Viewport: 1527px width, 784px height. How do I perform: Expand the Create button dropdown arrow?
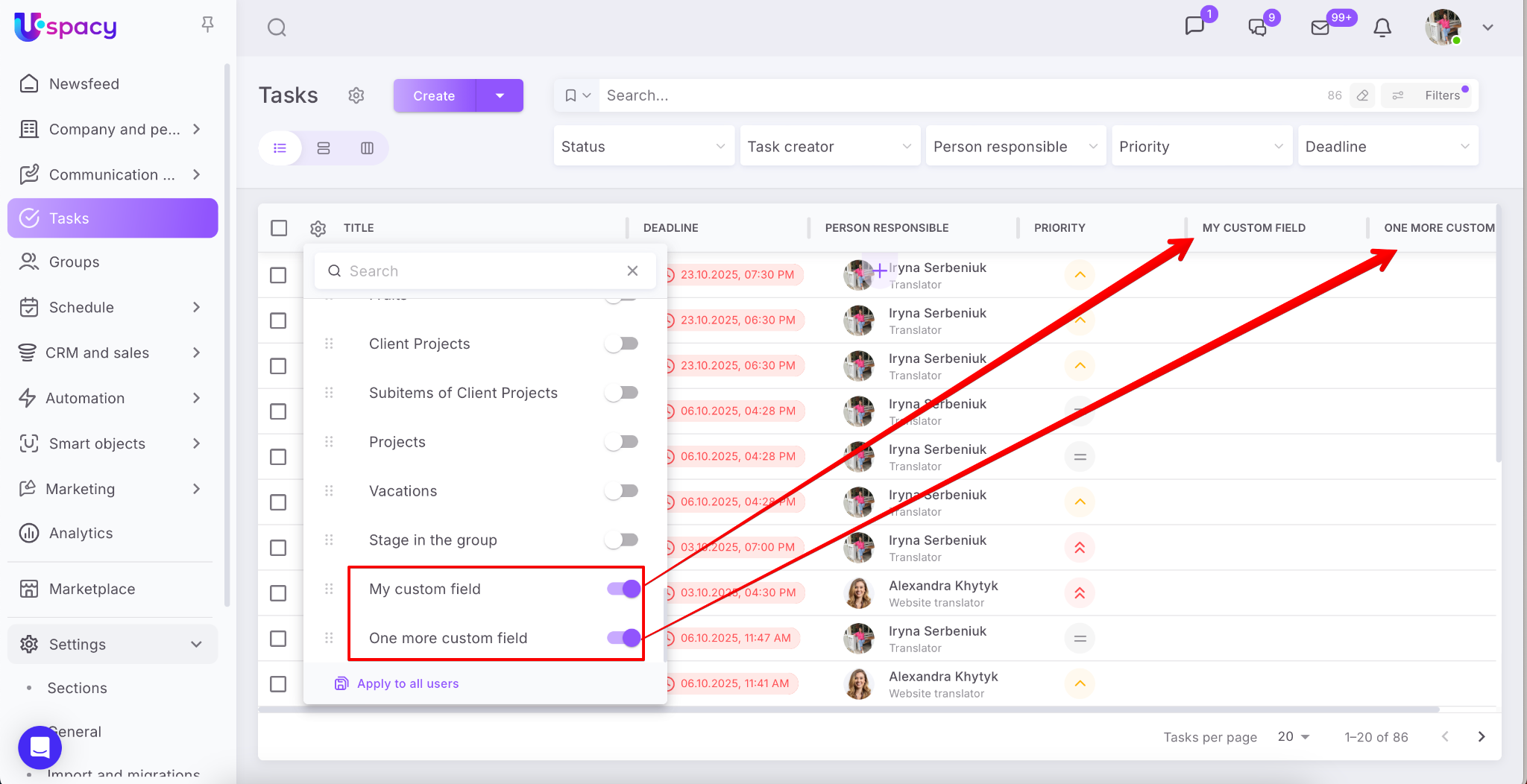500,95
